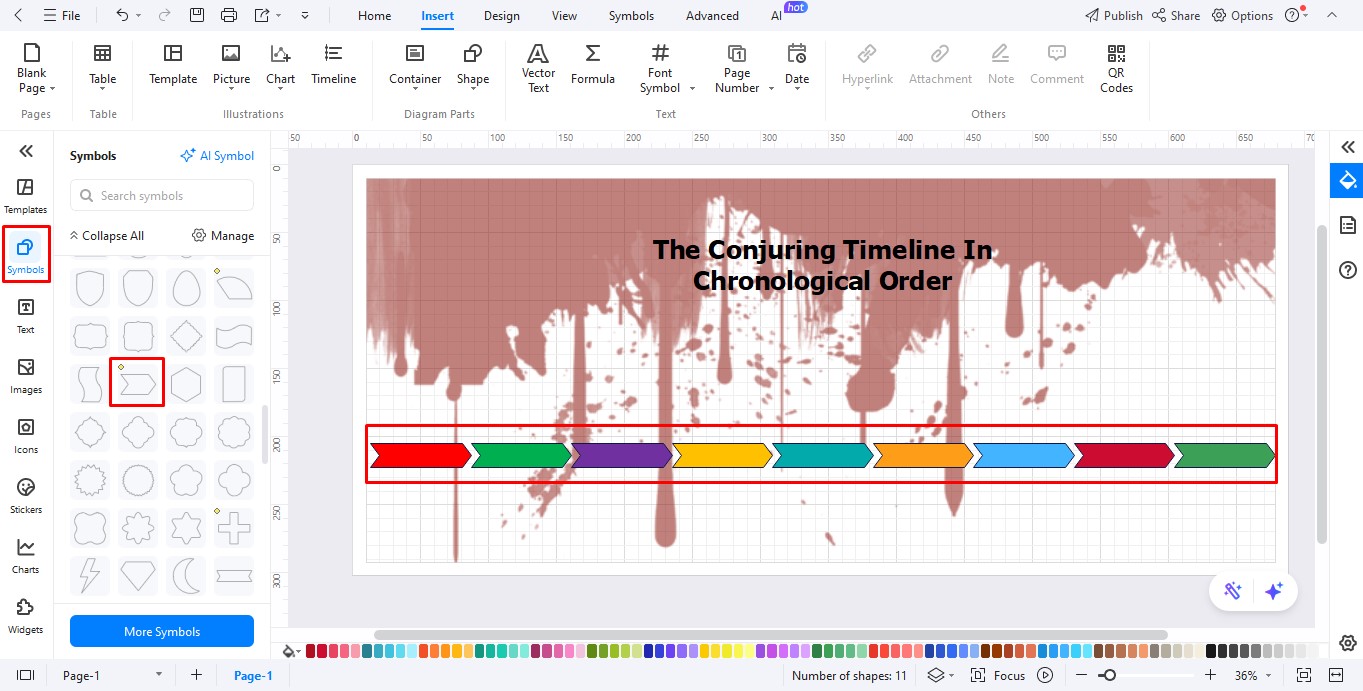
Task: Toggle Focus mode
Action: pos(998,676)
